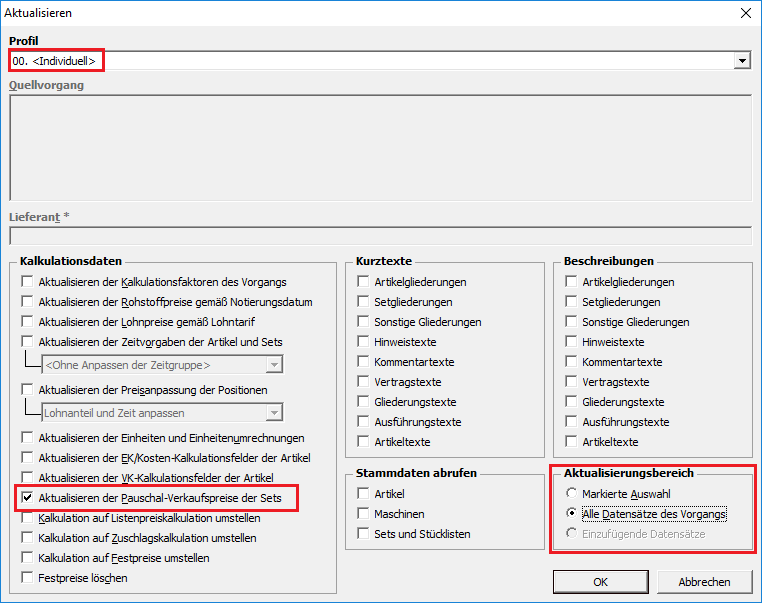Enable Aktualisieren der Zeitvorgaben der Artikel
The image size is (762, 603).
click(28, 342)
